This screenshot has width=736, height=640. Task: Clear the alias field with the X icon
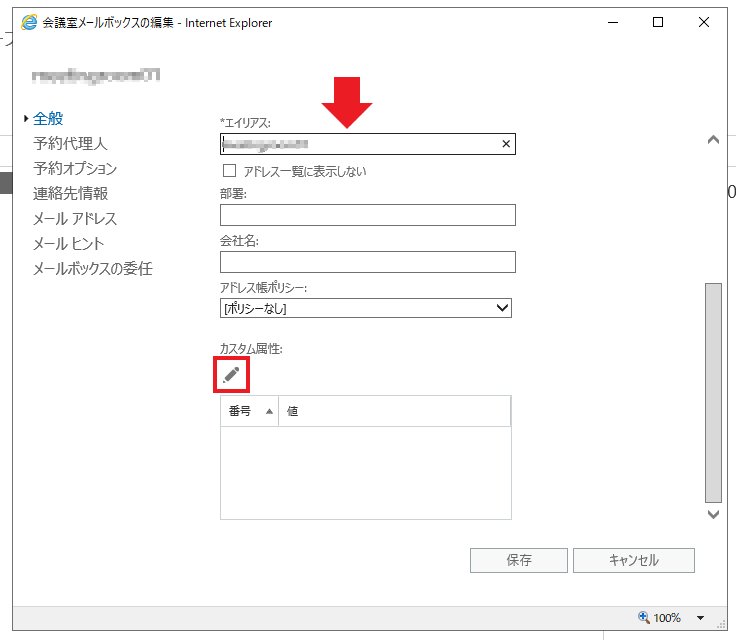[x=506, y=144]
